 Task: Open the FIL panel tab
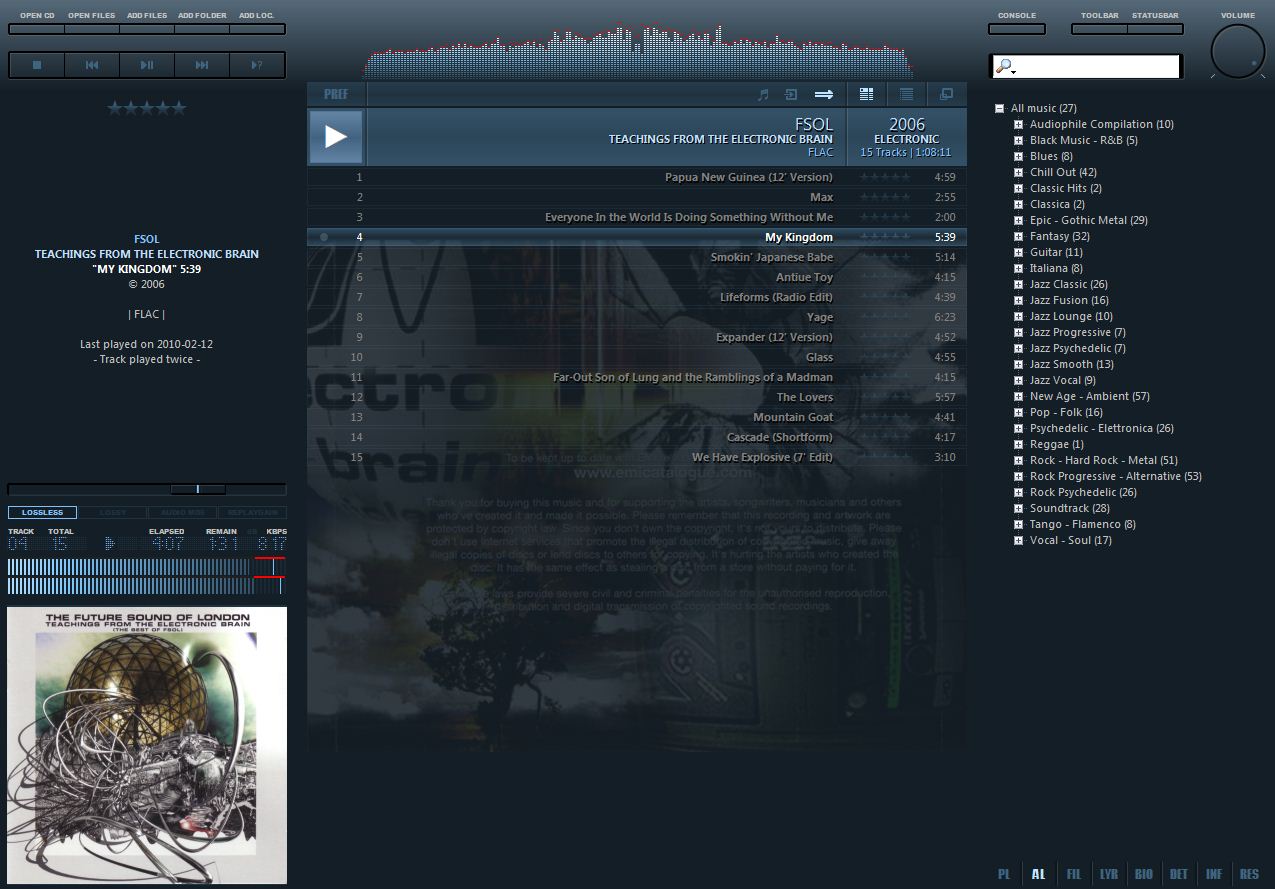tap(1074, 874)
